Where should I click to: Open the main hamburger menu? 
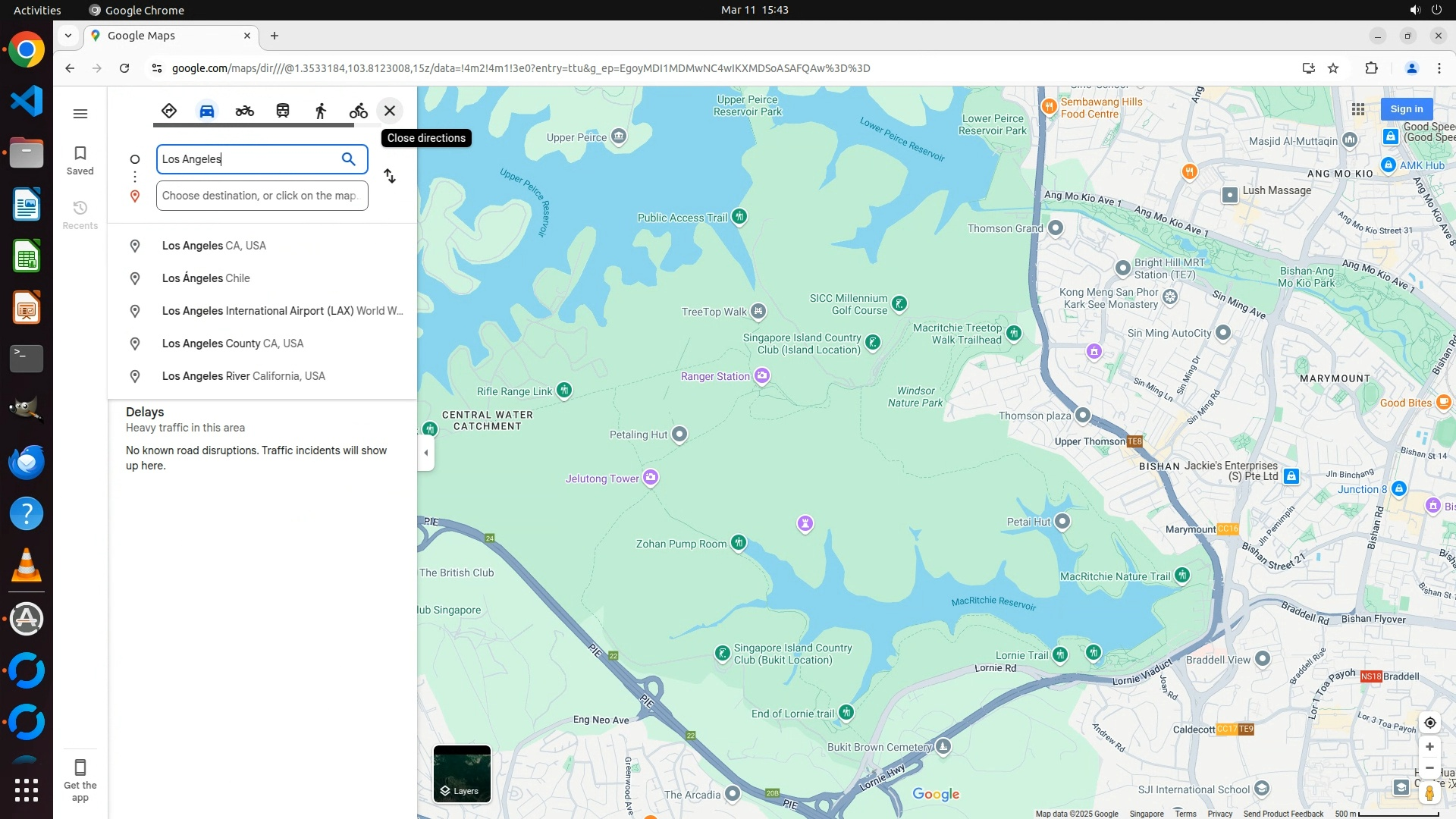(x=80, y=114)
